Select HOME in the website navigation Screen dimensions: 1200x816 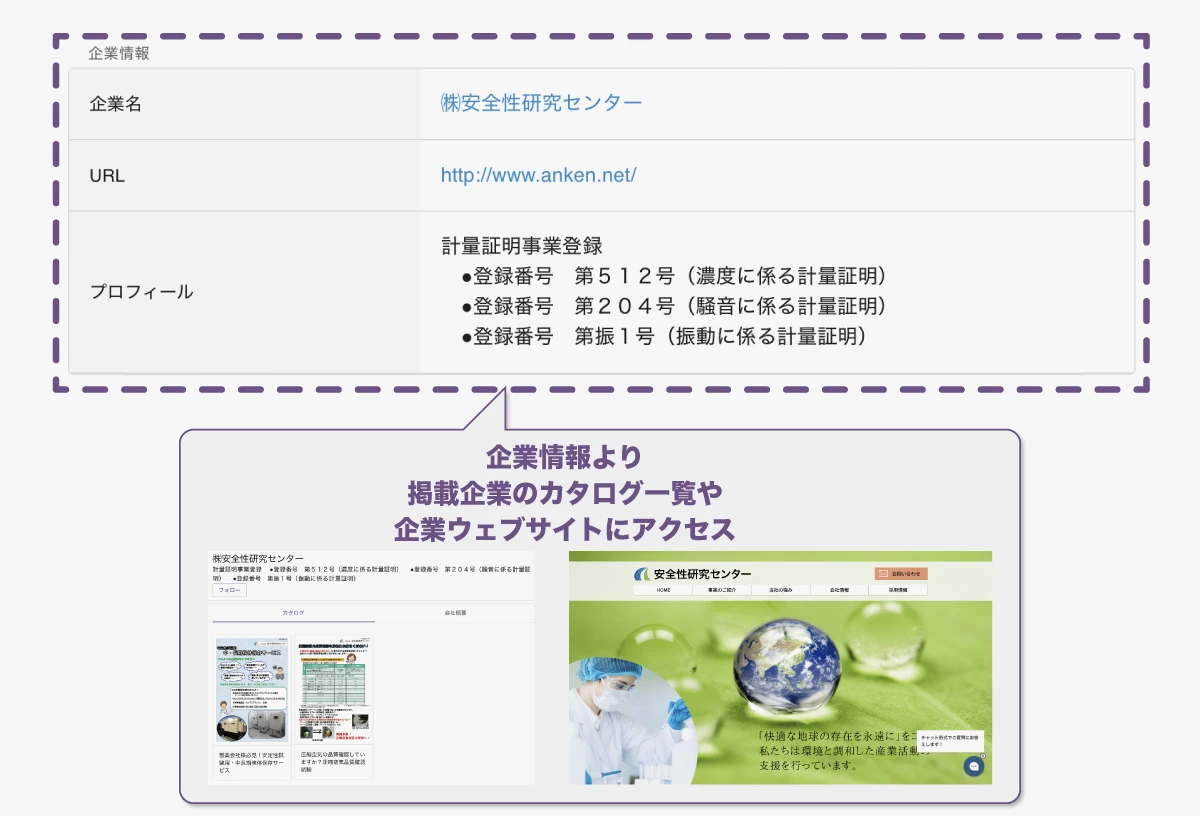(664, 590)
